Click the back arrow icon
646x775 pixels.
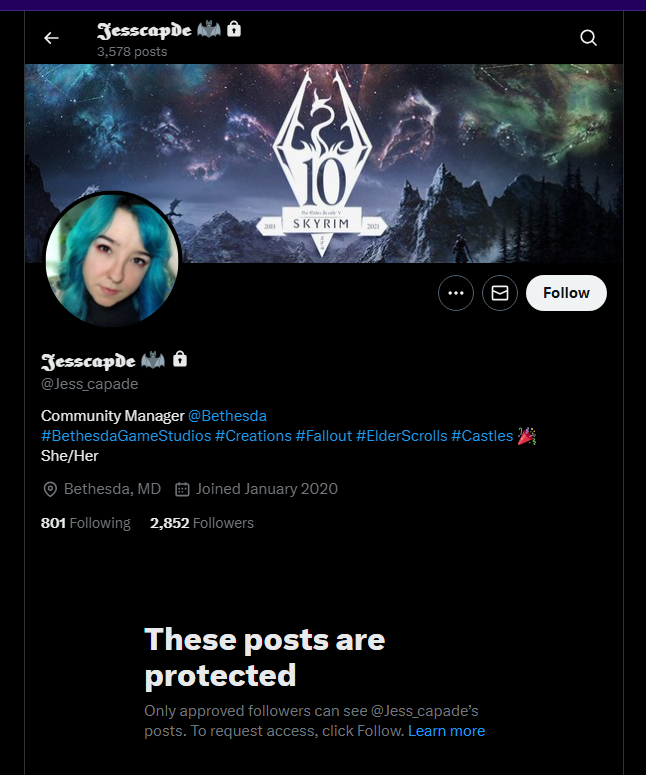pos(51,38)
